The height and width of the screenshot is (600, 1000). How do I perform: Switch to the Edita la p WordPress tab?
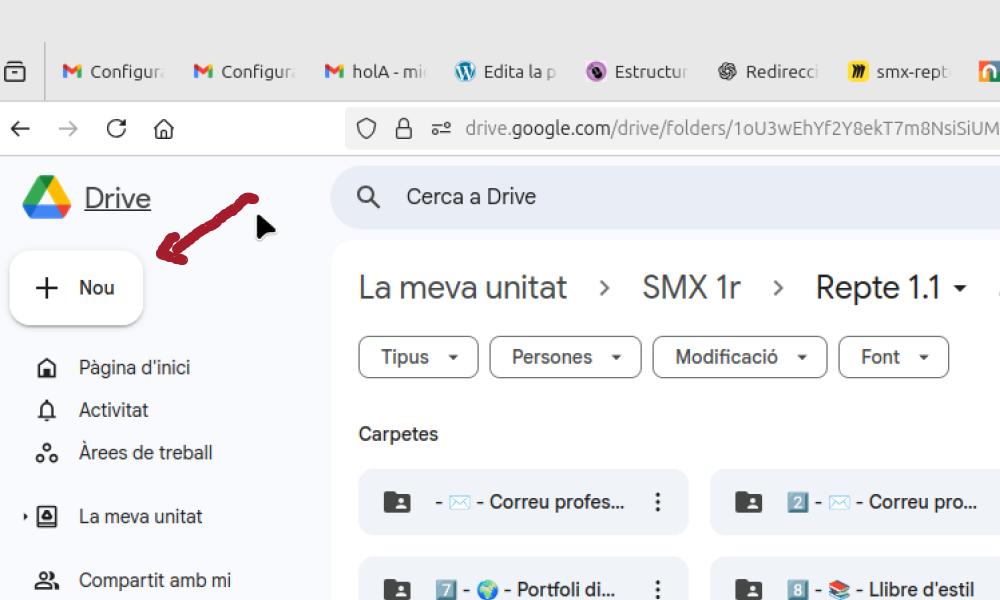505,71
